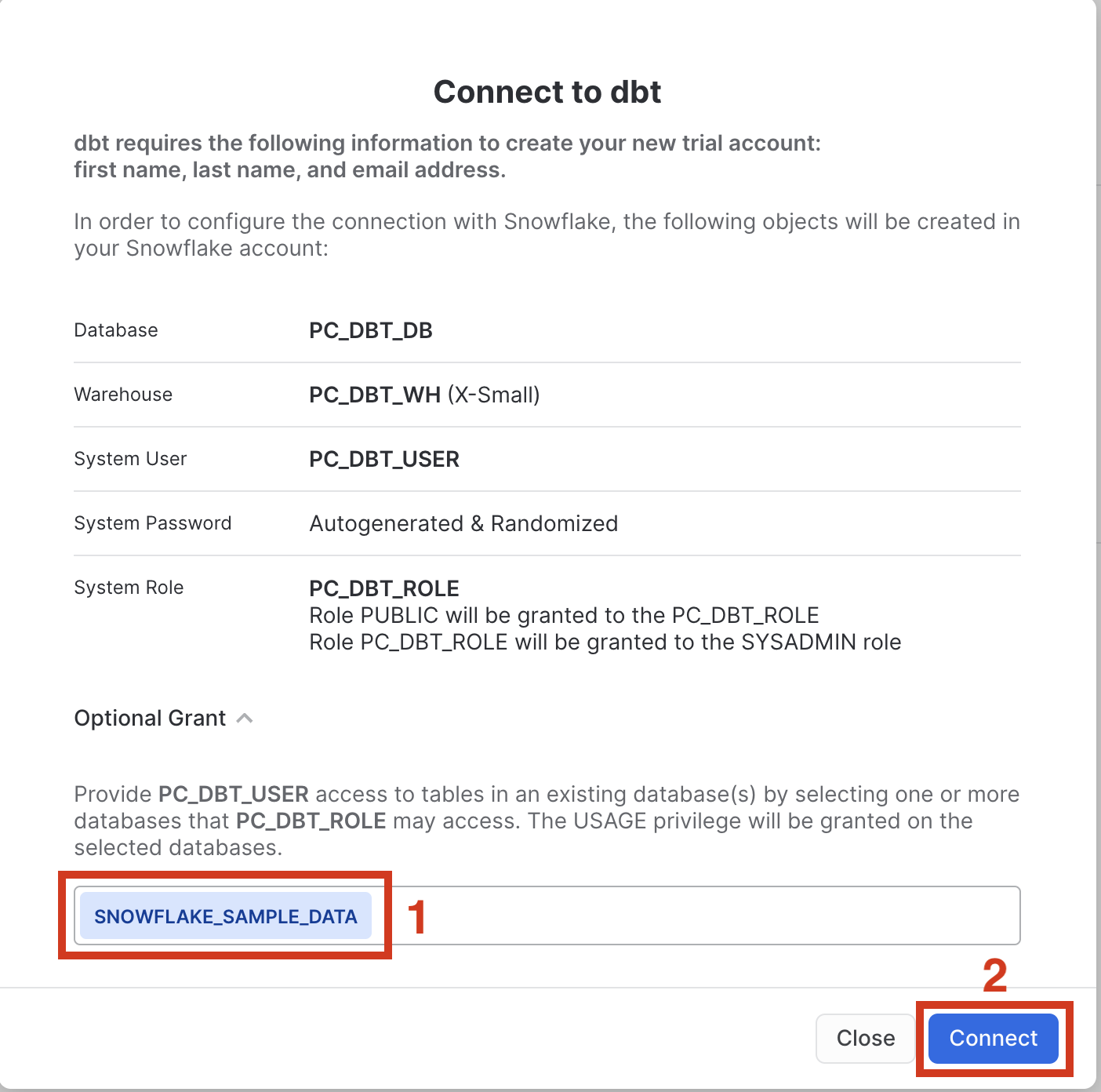1101x1092 pixels.
Task: Click the Autogenerated & Randomized password text
Action: pyautogui.click(x=463, y=523)
